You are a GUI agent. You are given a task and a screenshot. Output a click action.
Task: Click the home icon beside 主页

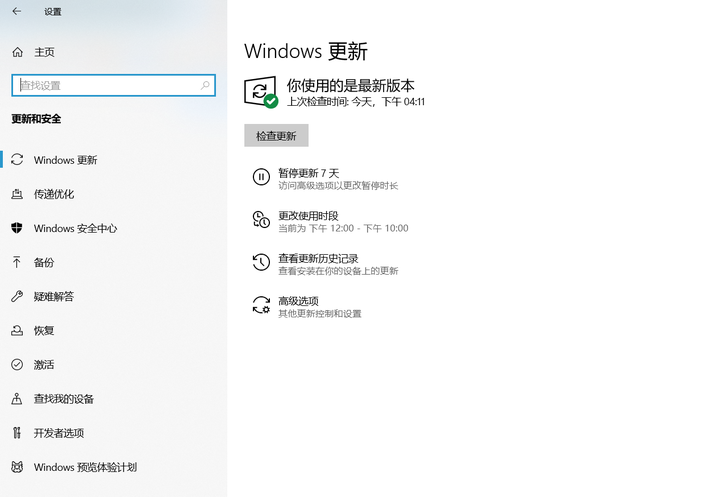tap(17, 52)
